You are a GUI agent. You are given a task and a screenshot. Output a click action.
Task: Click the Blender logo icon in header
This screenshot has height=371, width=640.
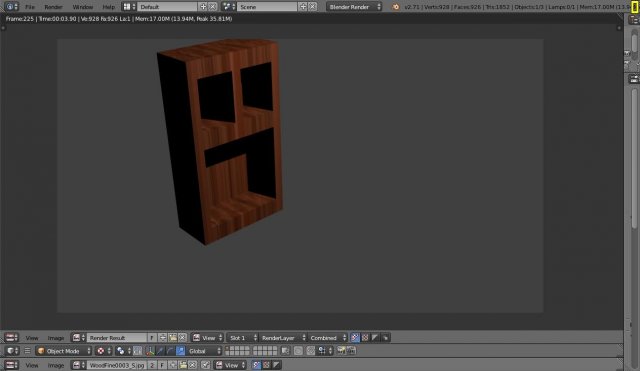pos(396,7)
